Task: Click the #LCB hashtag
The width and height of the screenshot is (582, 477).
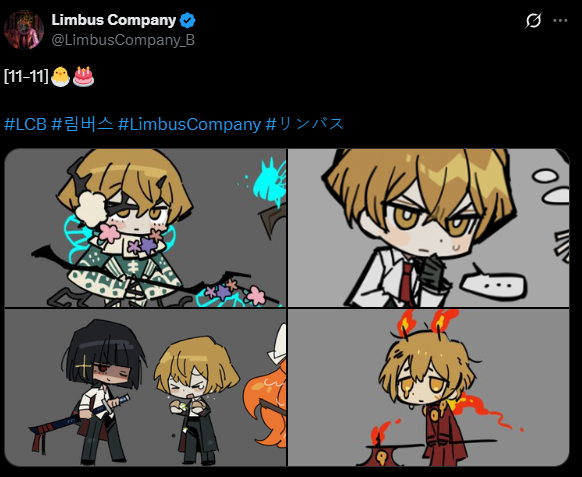Action: [x=25, y=124]
